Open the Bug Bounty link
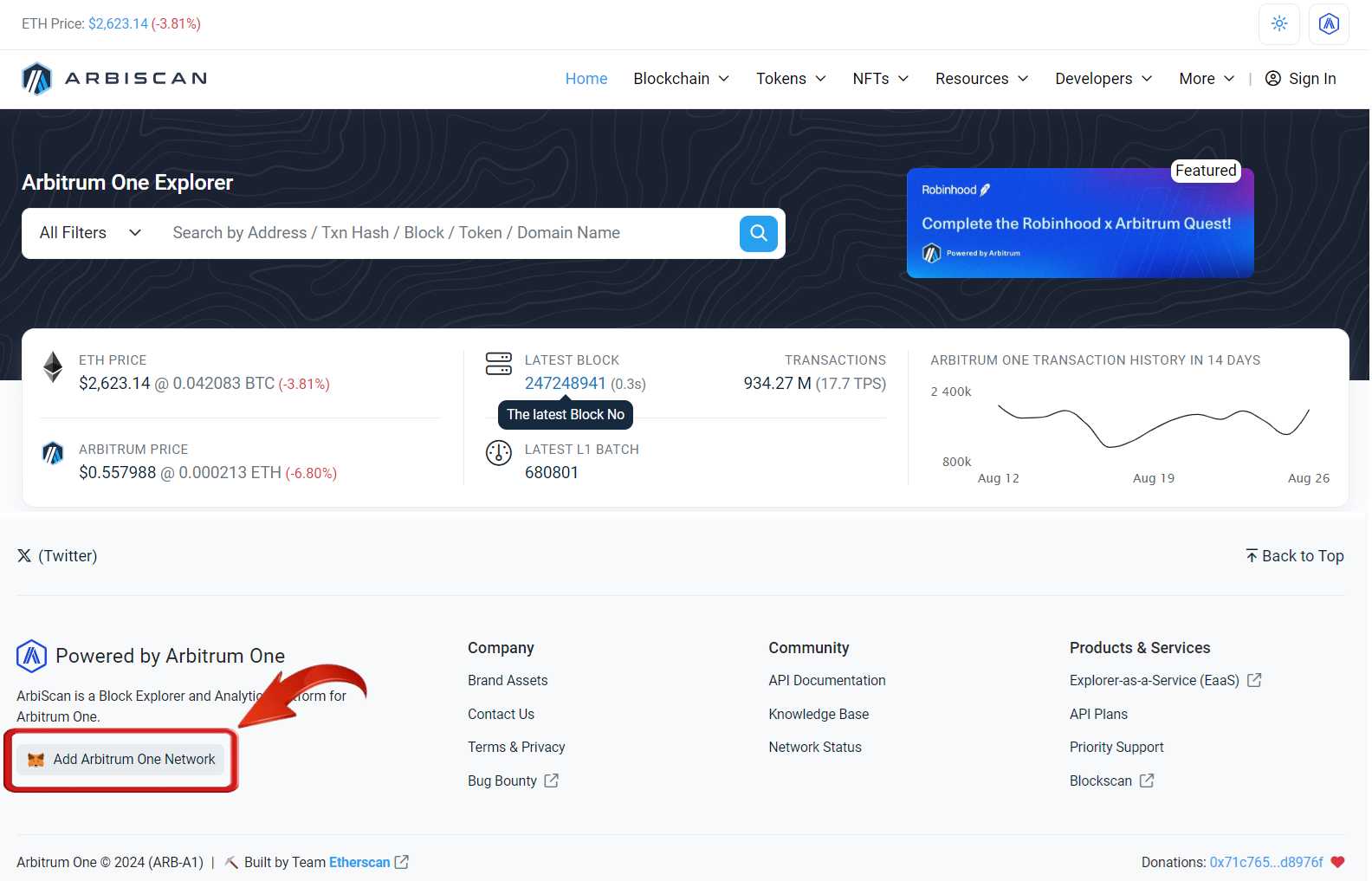1372x881 pixels. [502, 781]
